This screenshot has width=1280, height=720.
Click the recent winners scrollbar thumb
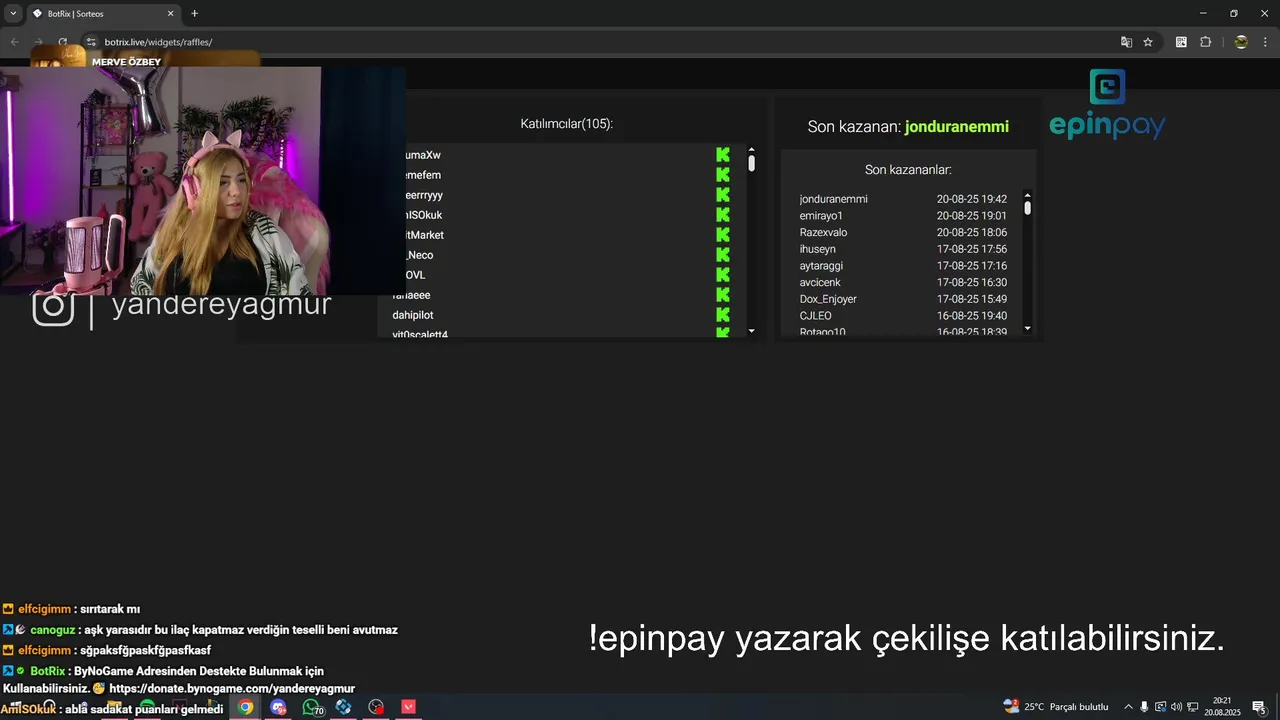click(1027, 208)
